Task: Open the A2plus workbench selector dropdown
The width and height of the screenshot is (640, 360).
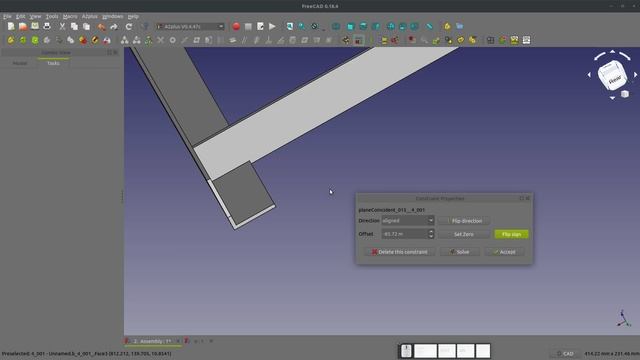Action: tap(190, 27)
